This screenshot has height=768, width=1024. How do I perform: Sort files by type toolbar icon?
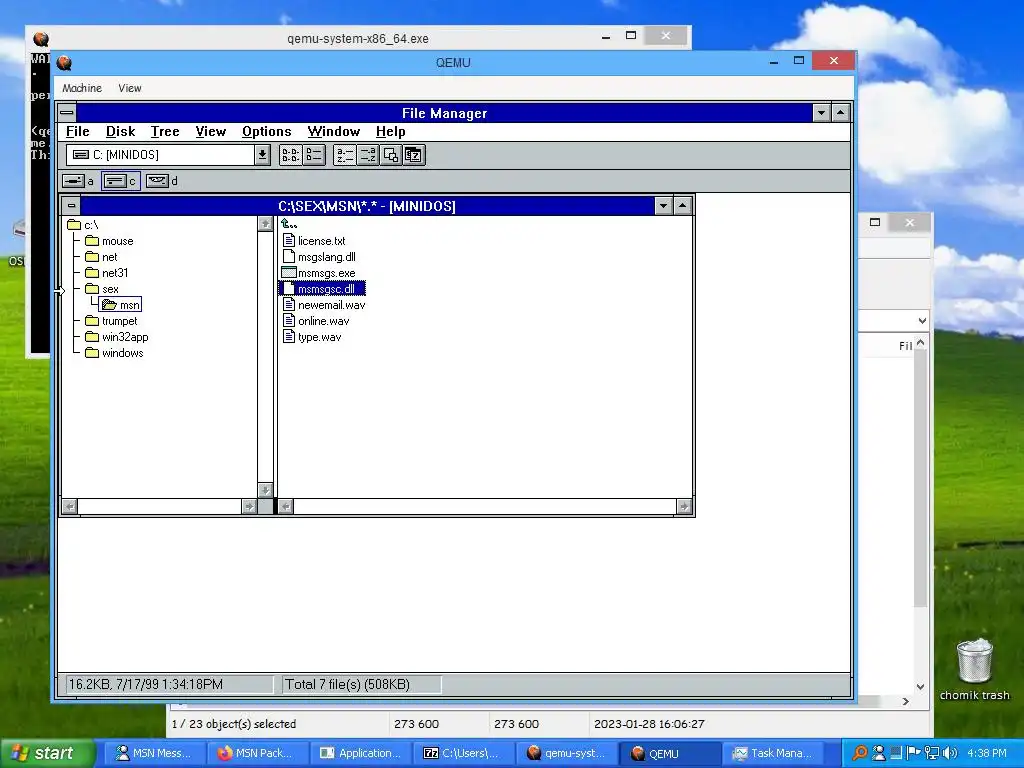368,155
